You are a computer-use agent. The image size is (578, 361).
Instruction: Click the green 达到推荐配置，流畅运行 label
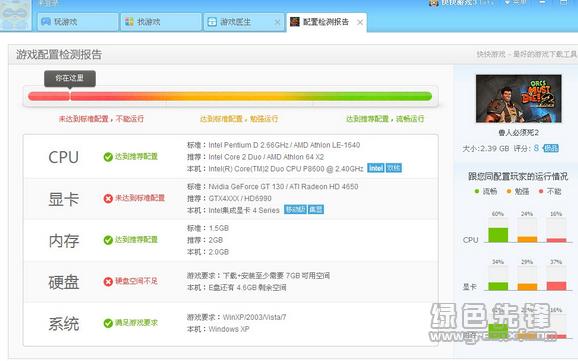click(385, 119)
